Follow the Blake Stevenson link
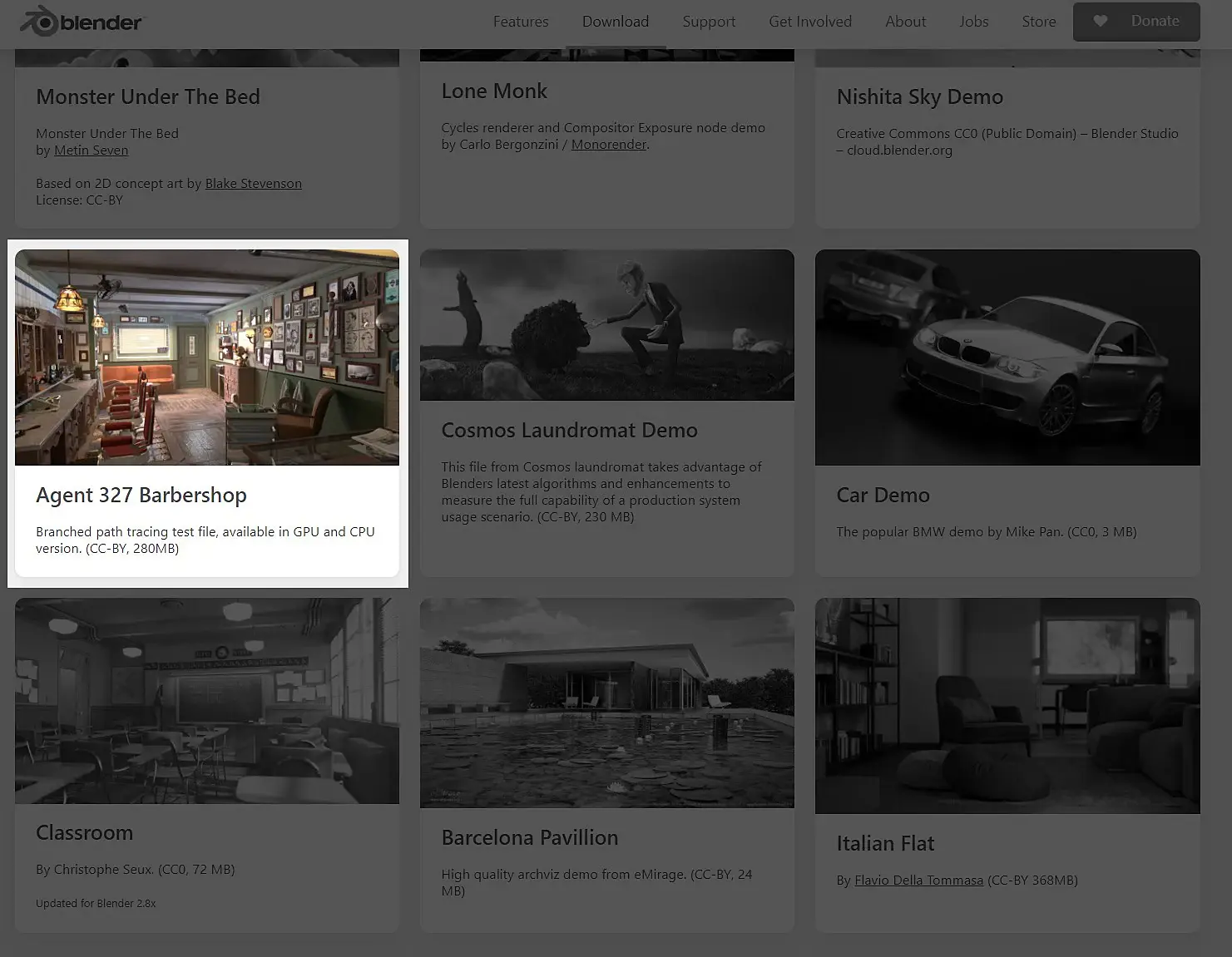The width and height of the screenshot is (1232, 957). point(253,184)
